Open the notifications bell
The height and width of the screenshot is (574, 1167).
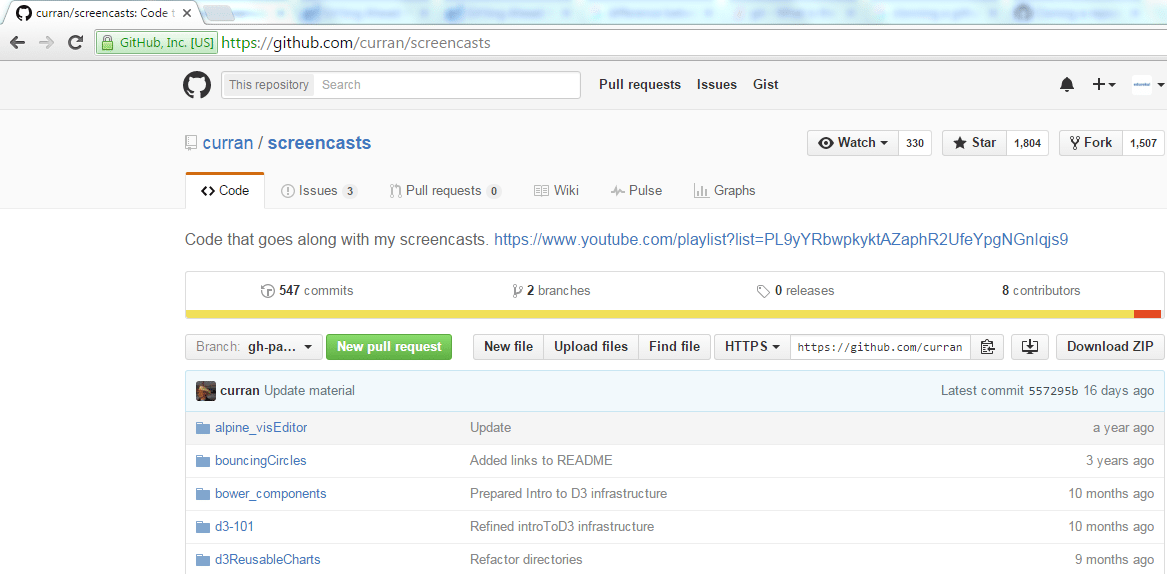(x=1067, y=85)
